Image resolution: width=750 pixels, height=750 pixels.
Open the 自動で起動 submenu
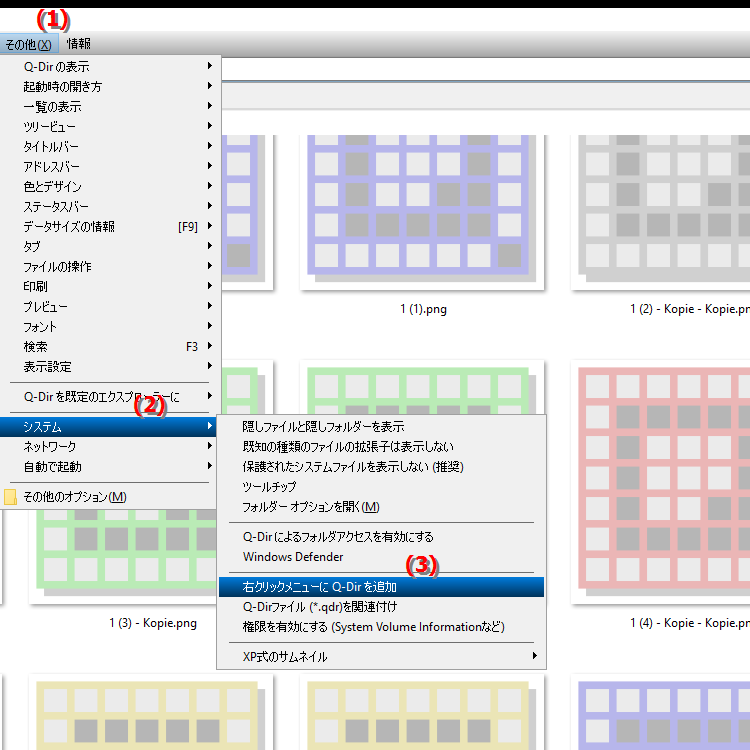tap(109, 467)
